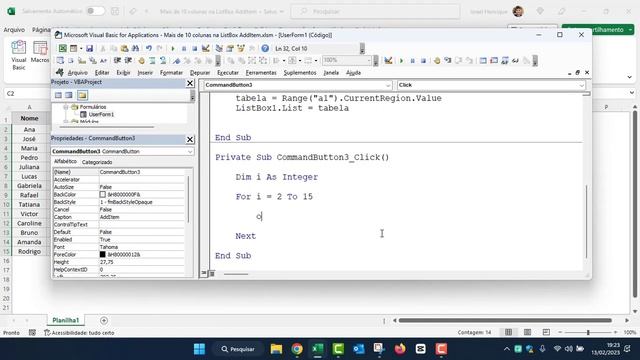
Task: Select the Planilha1 sheet tab in Excel
Action: click(66, 320)
